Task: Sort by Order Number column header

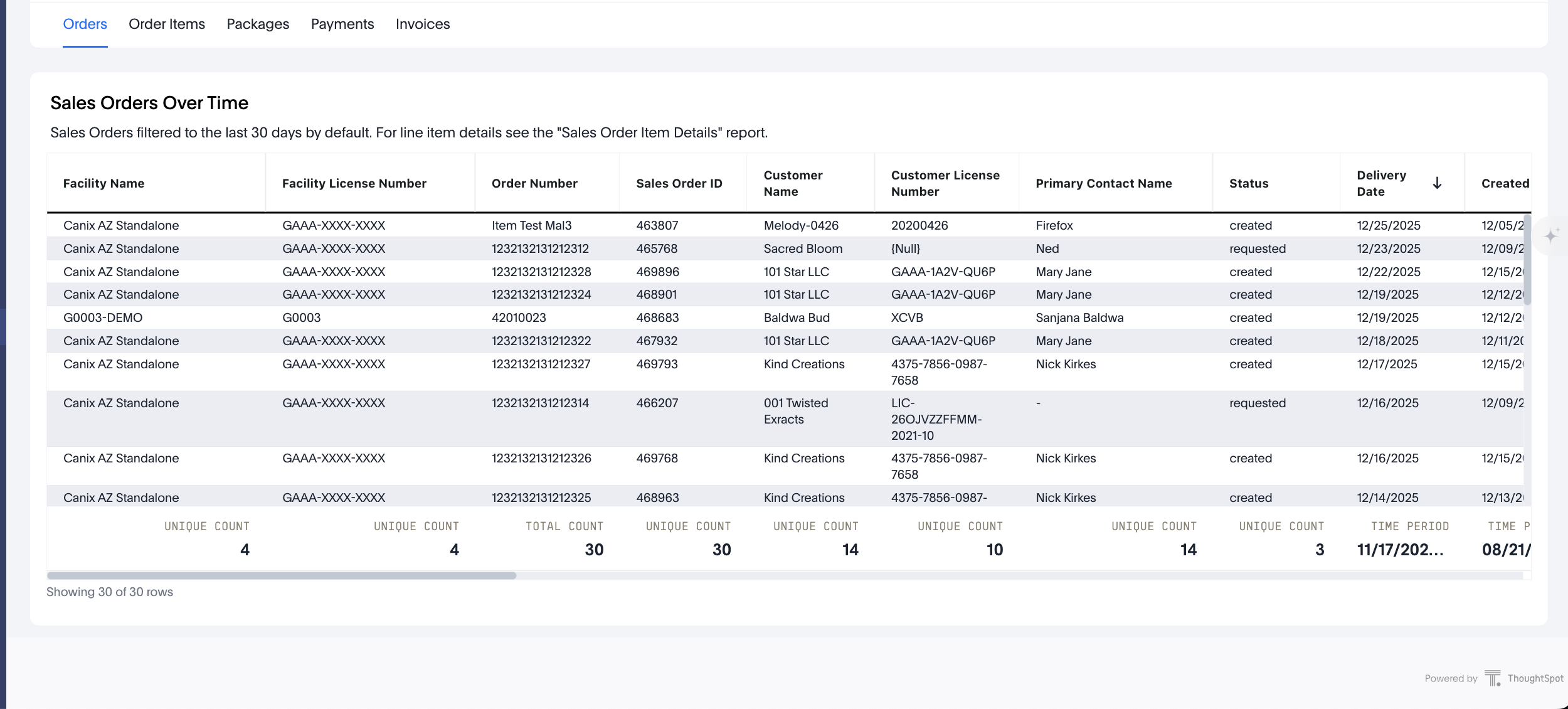Action: click(x=534, y=183)
